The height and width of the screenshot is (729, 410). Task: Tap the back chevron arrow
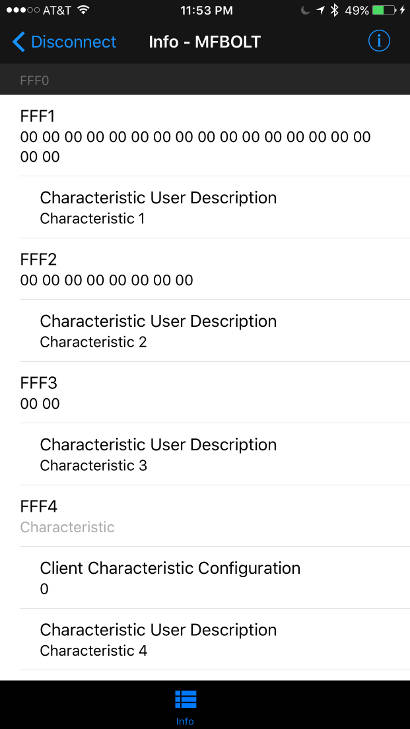(x=18, y=42)
